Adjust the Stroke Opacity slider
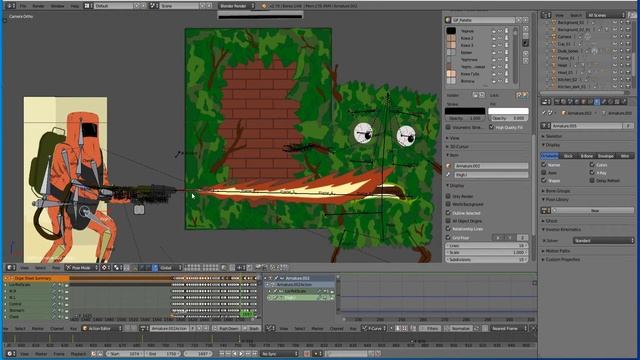 465,118
